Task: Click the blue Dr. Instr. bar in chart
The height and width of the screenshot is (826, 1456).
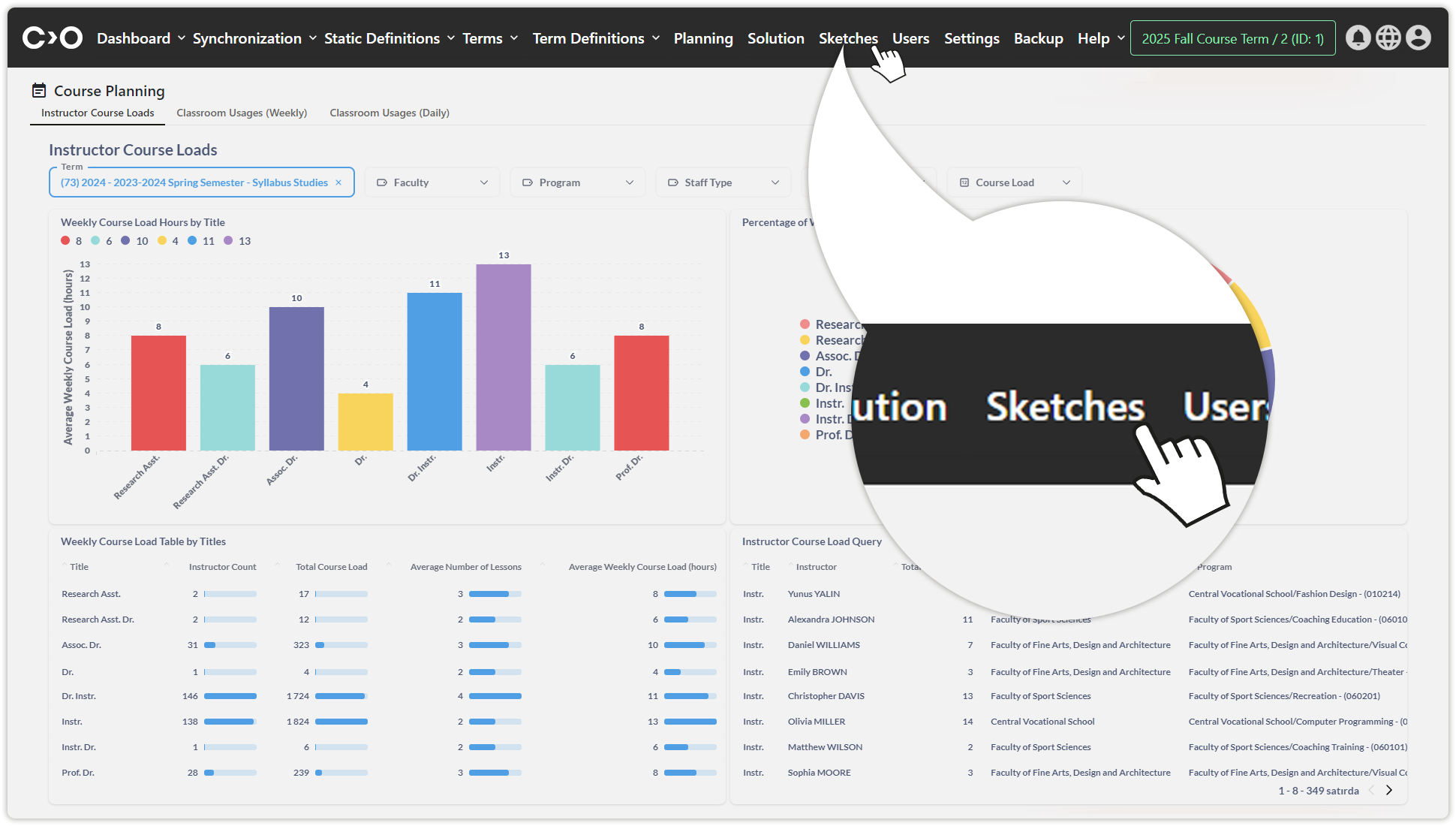Action: (434, 372)
